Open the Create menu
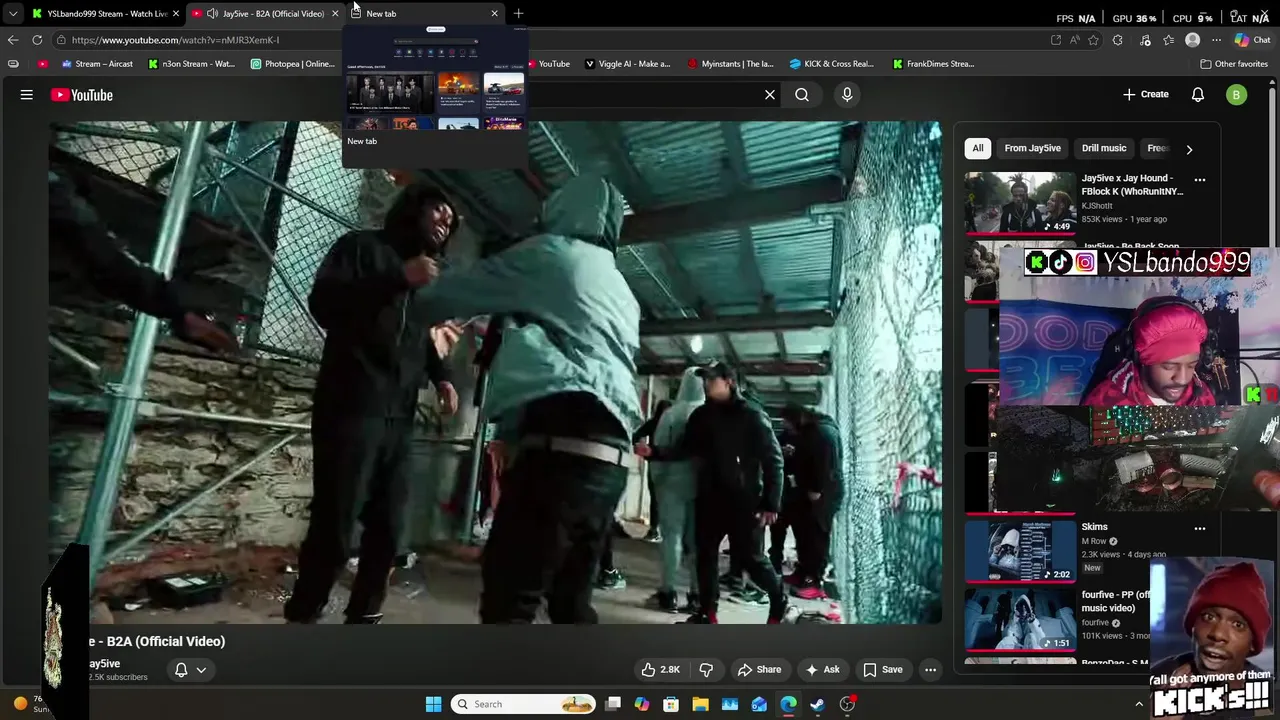This screenshot has width=1280, height=720. 1145,94
